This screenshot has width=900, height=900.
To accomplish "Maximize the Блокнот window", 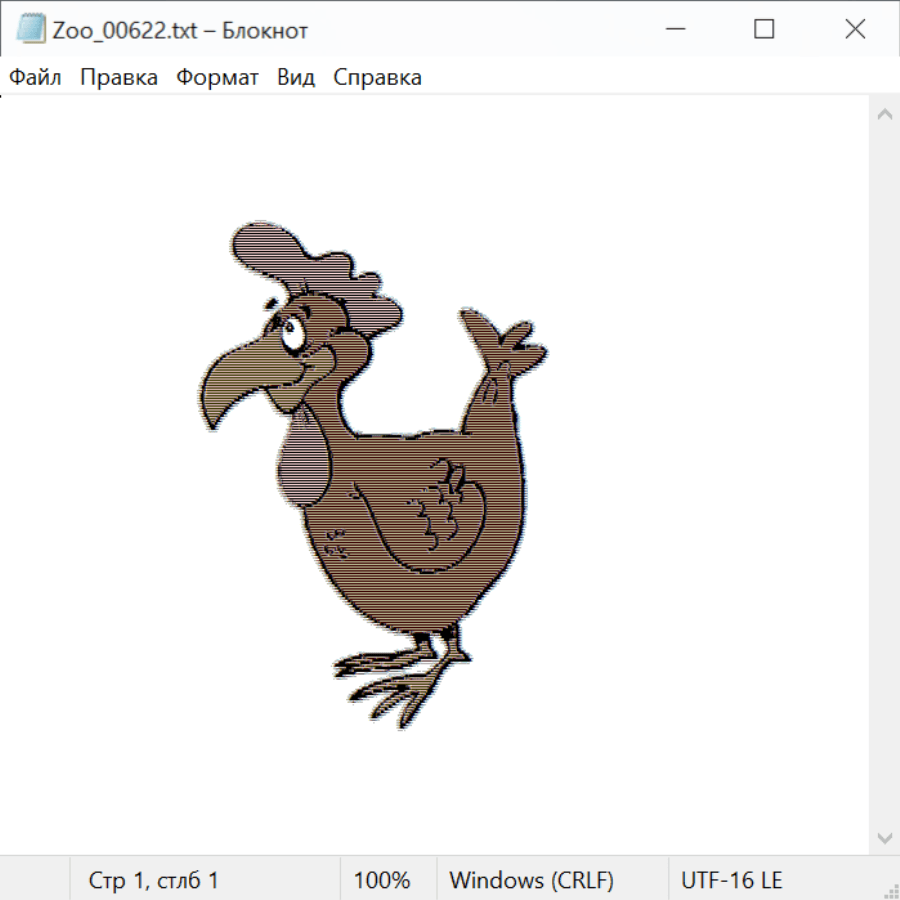I will click(x=764, y=30).
